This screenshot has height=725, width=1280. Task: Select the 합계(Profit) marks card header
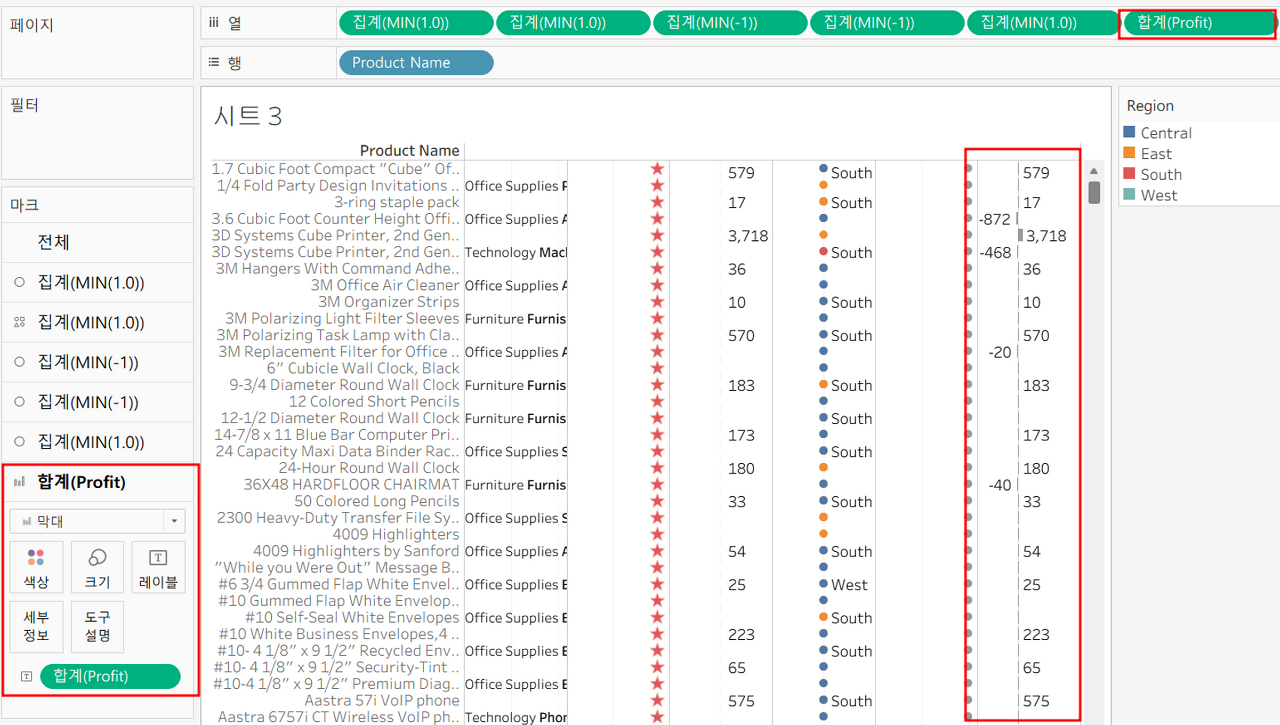pos(82,482)
